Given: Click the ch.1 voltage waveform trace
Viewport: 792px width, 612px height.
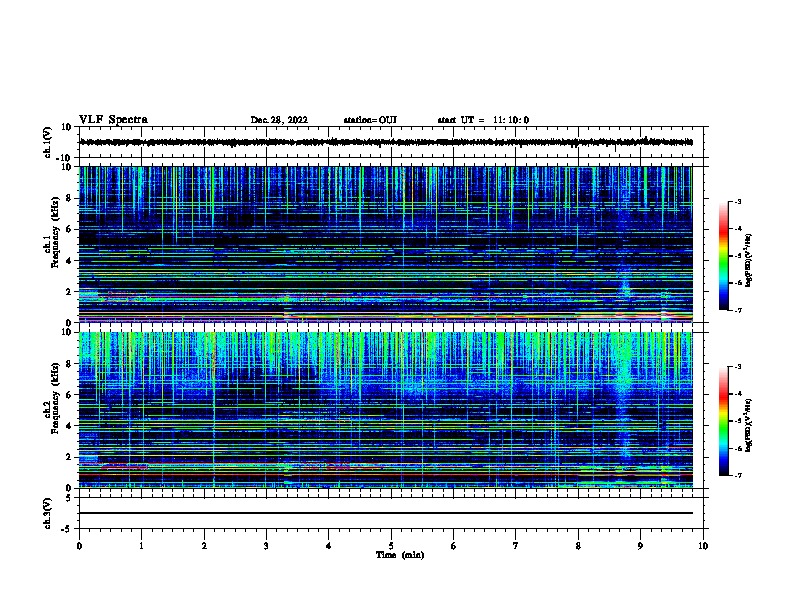Looking at the screenshot, I should click(x=386, y=142).
